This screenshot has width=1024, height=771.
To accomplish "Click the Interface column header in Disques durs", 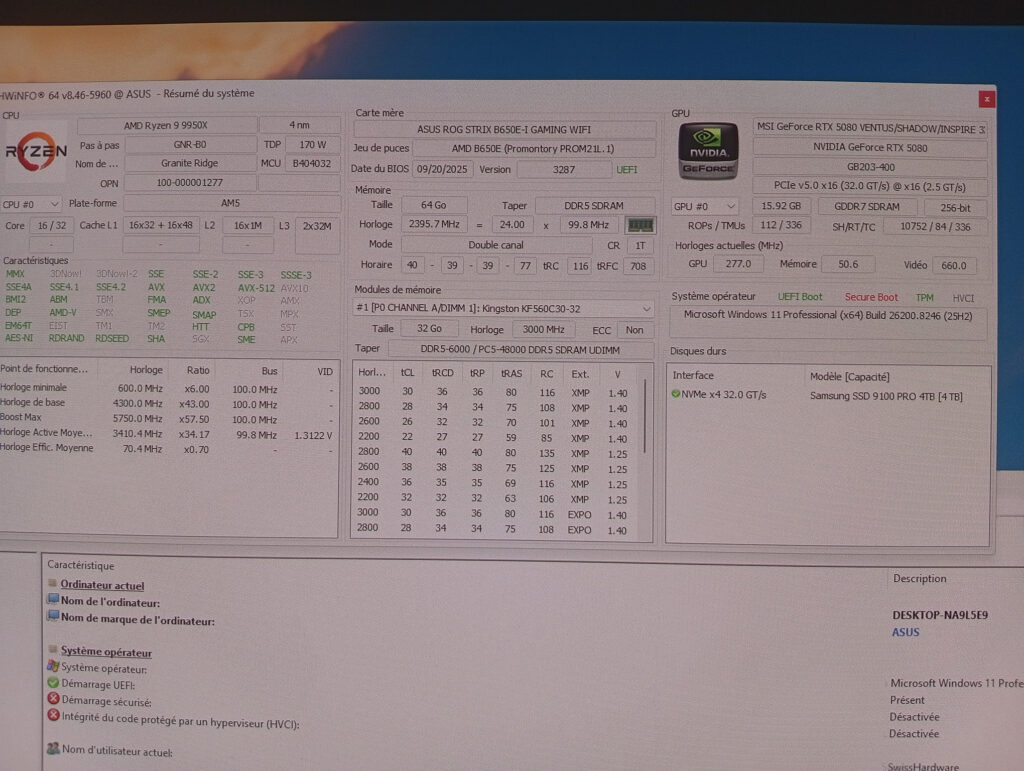I will 693,375.
